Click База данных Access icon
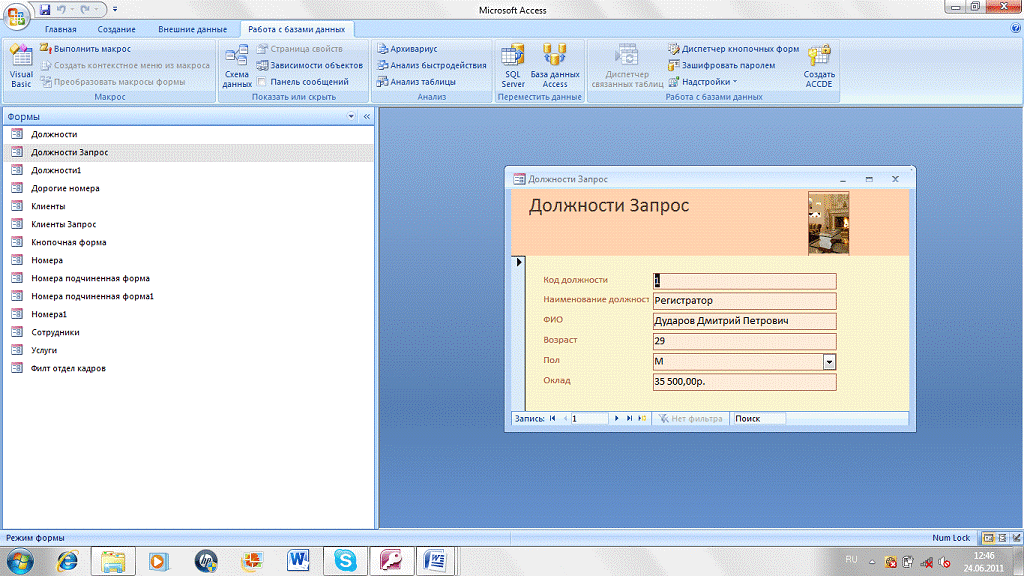Image resolution: width=1024 pixels, height=576 pixels. tap(555, 65)
